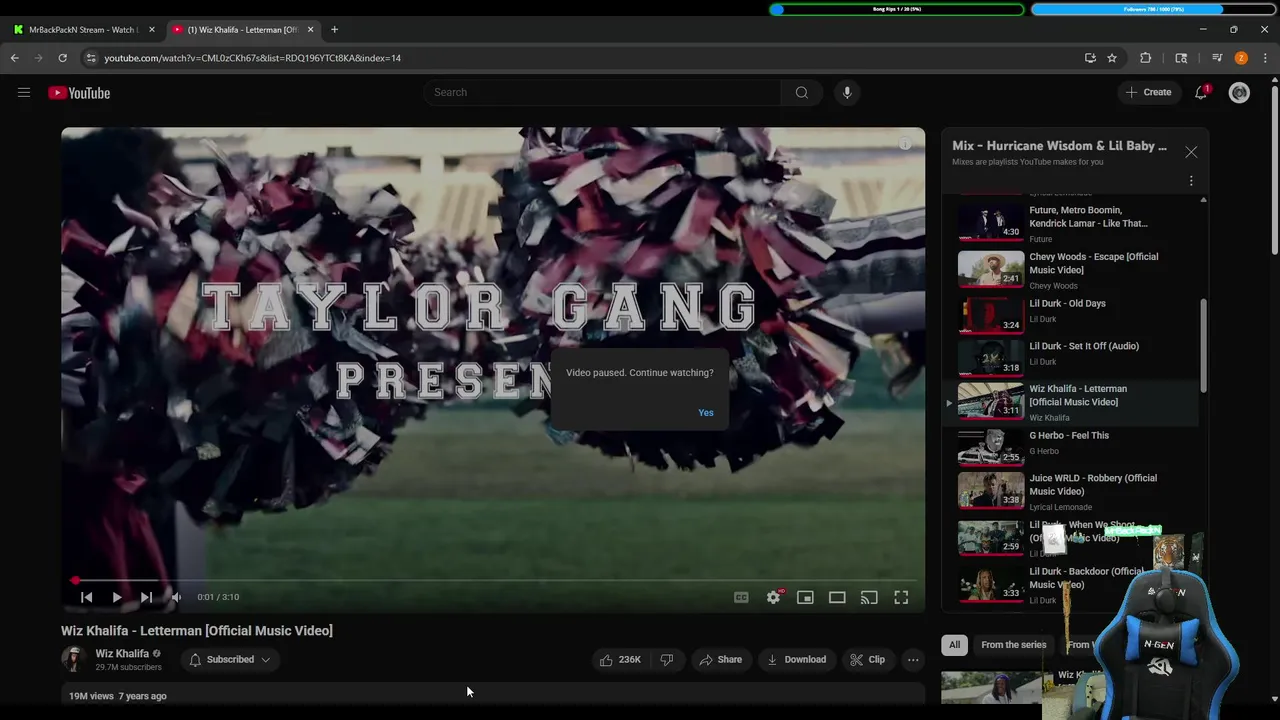This screenshot has height=720, width=1280.
Task: Switch to the miniplayer
Action: pos(805,597)
